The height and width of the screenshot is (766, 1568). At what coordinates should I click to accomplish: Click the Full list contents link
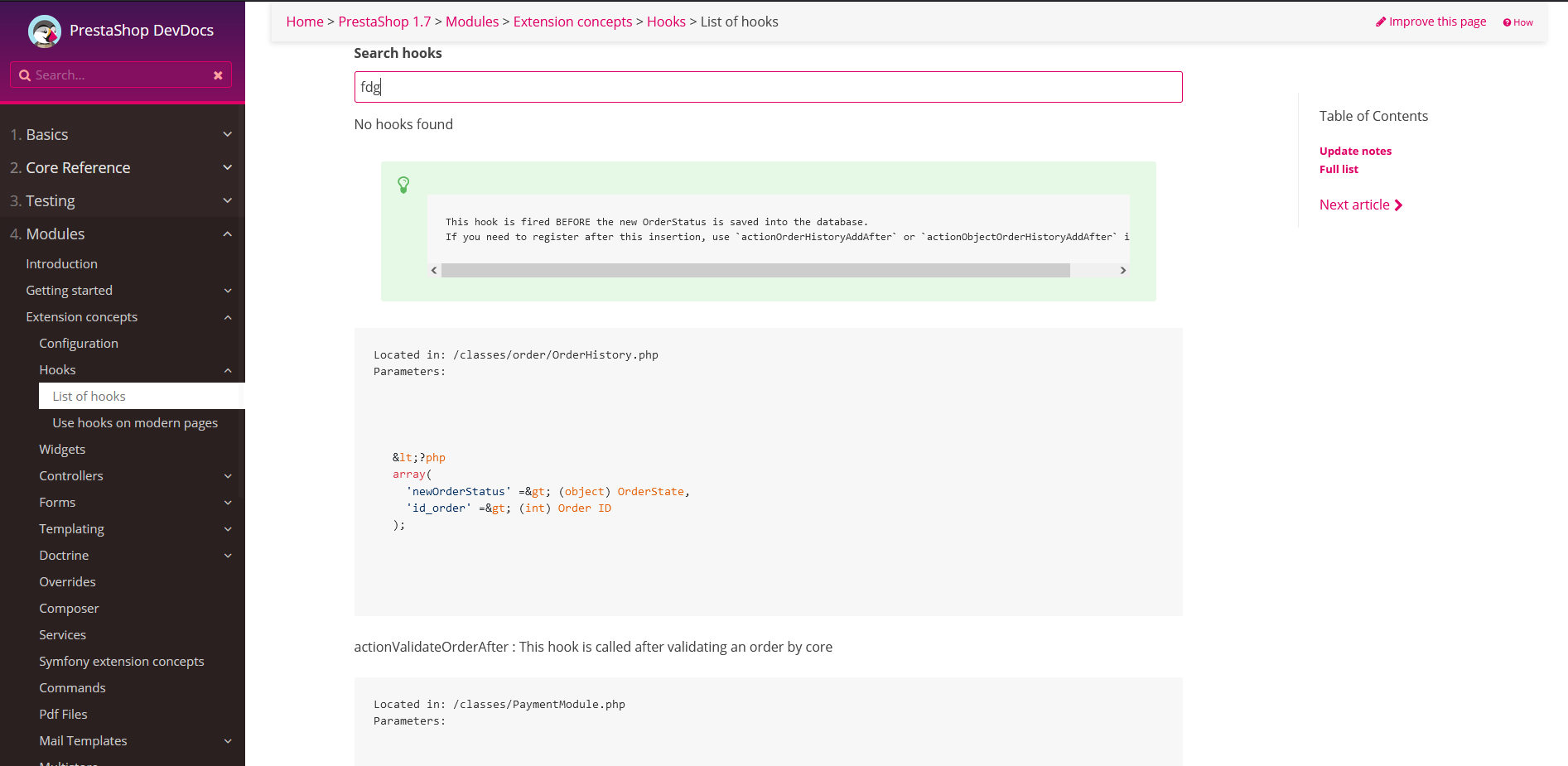point(1339,169)
